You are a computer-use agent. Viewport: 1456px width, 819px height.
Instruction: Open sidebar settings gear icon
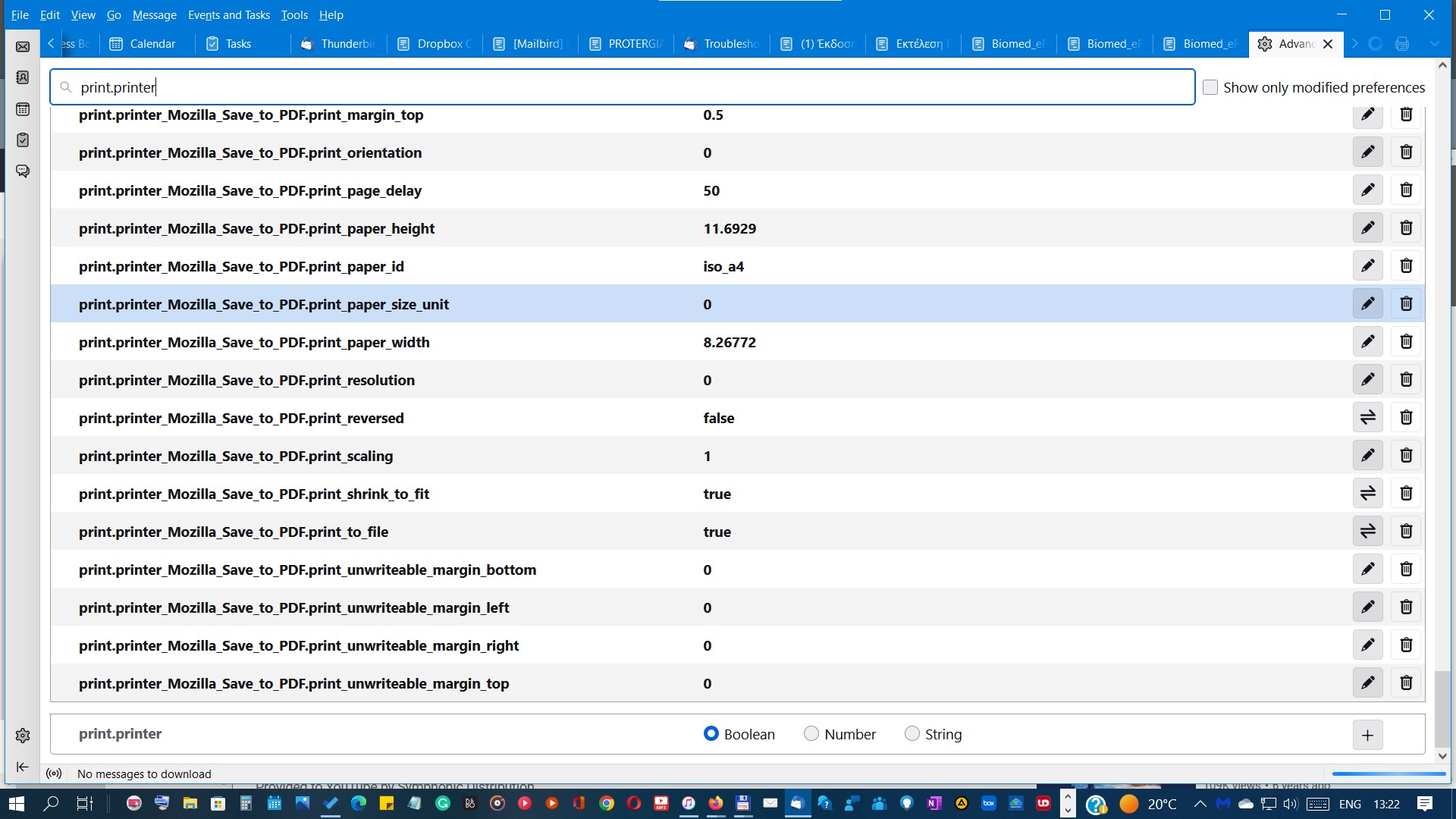[x=23, y=736]
